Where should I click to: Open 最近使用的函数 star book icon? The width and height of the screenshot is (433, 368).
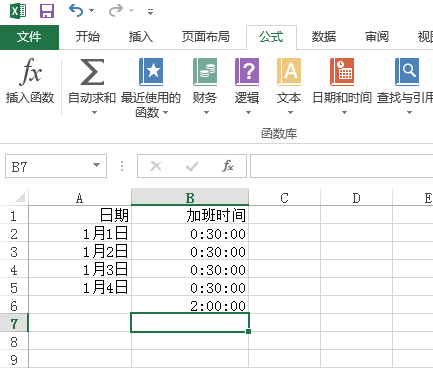click(151, 72)
